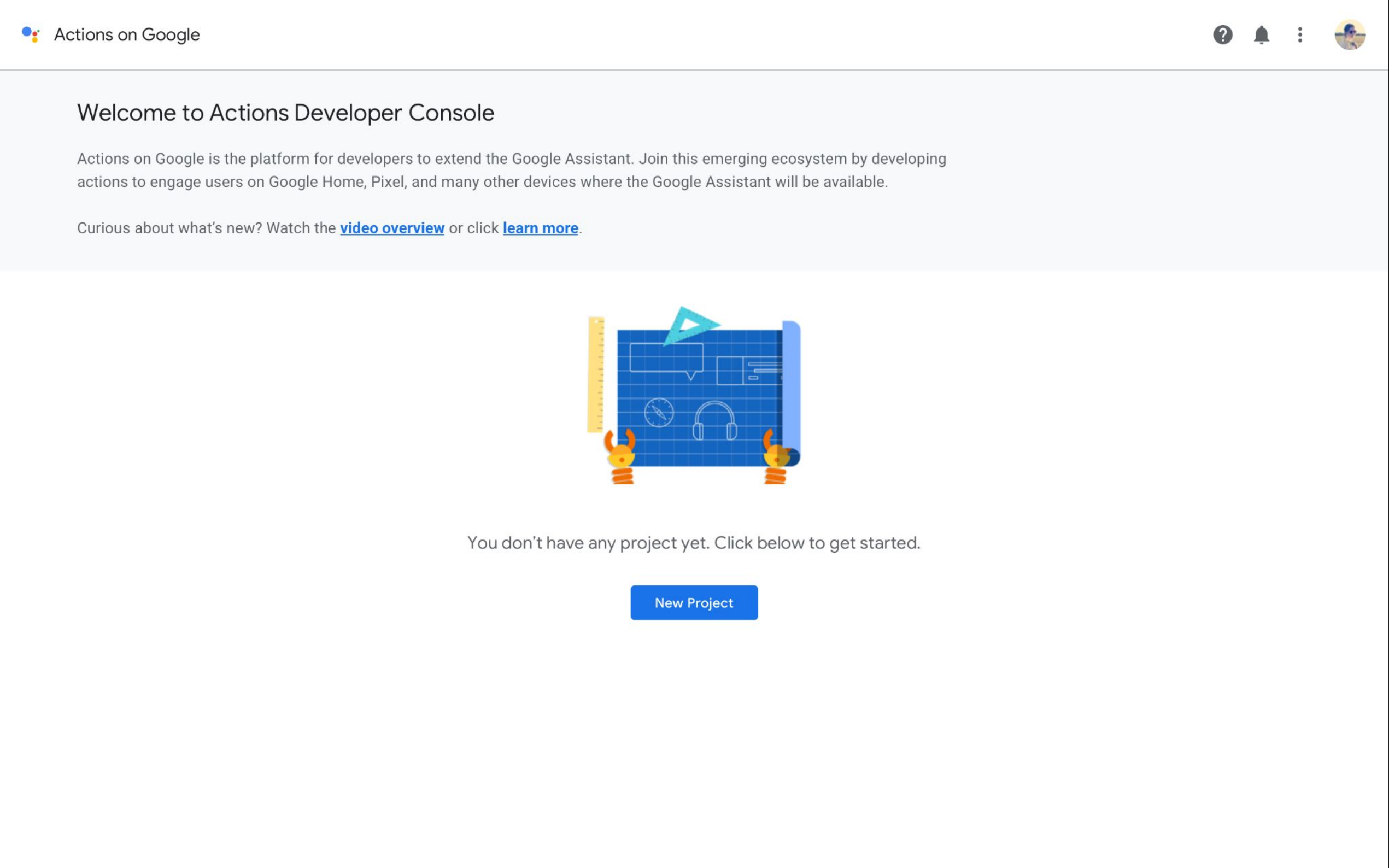Click the Google Assistant logo icon
1389x868 pixels.
click(31, 34)
